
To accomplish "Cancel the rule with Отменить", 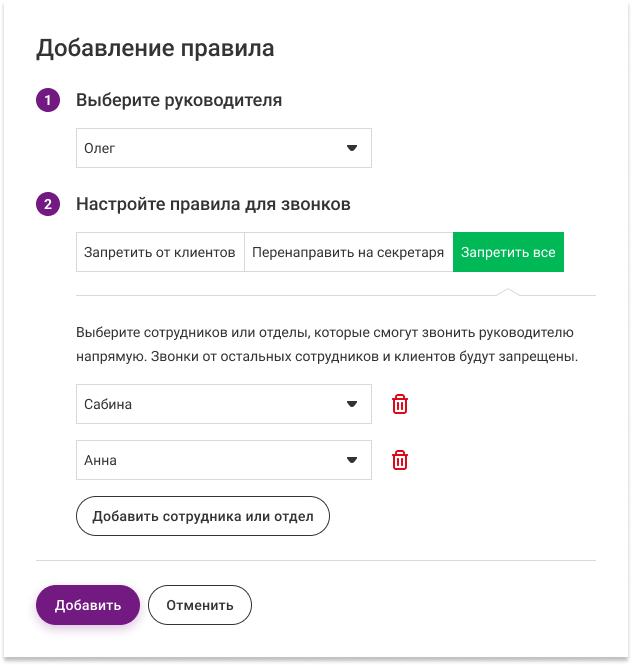I will (x=200, y=605).
